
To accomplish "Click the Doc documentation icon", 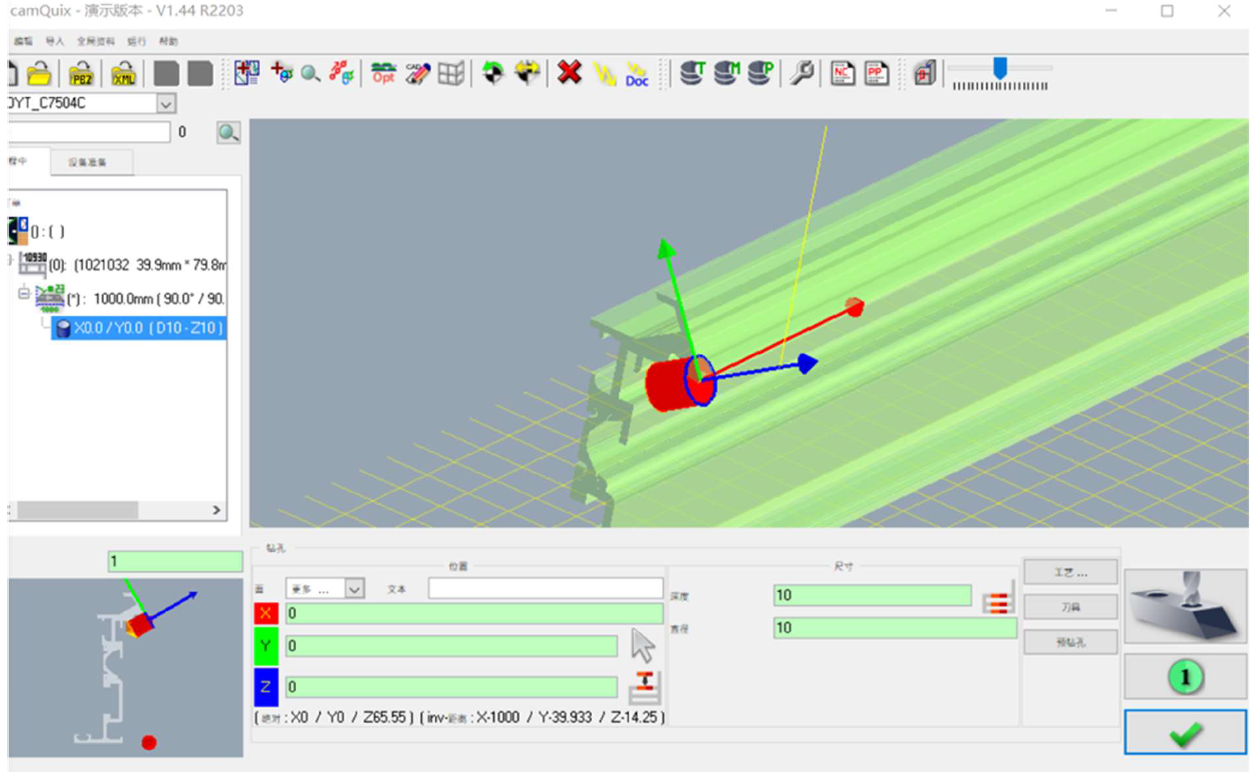I will tap(637, 74).
